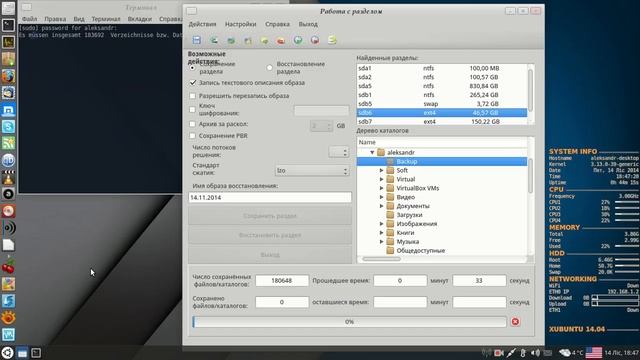The height and width of the screenshot is (360, 640).
Task: Open the terminal window's 'Правка' menu
Action: (55, 19)
